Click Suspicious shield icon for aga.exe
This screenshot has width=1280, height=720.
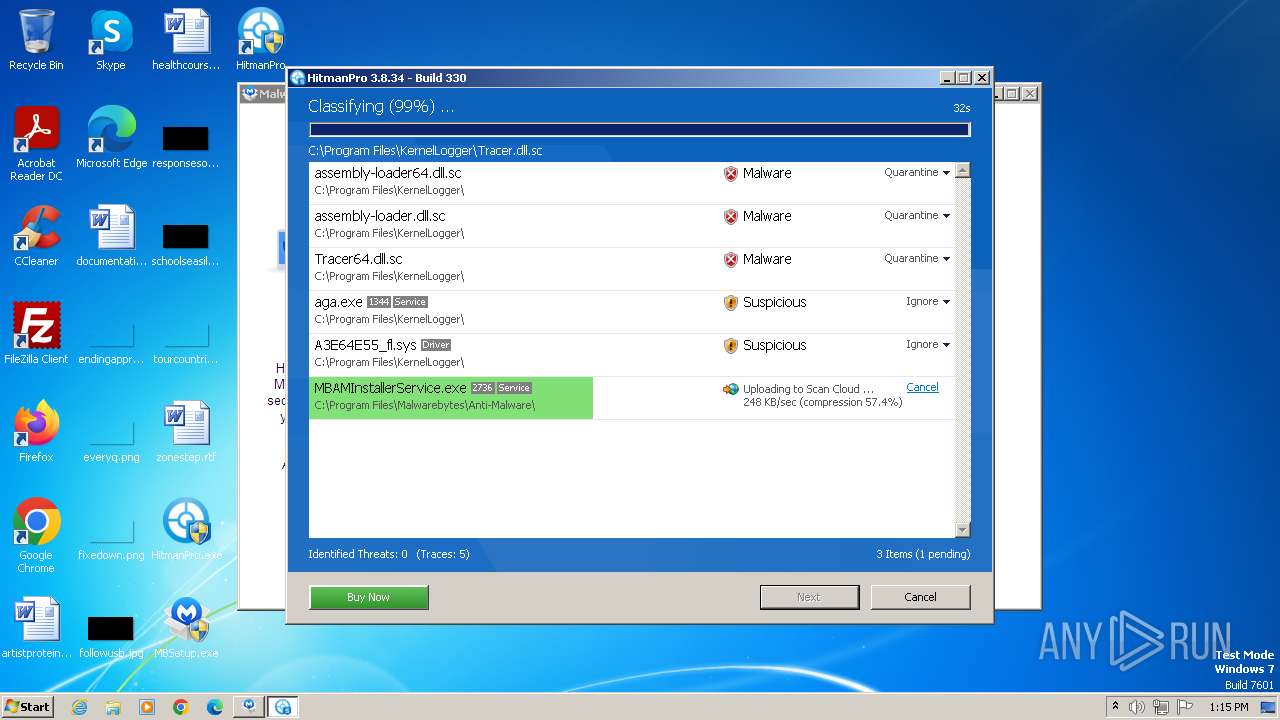coord(731,303)
